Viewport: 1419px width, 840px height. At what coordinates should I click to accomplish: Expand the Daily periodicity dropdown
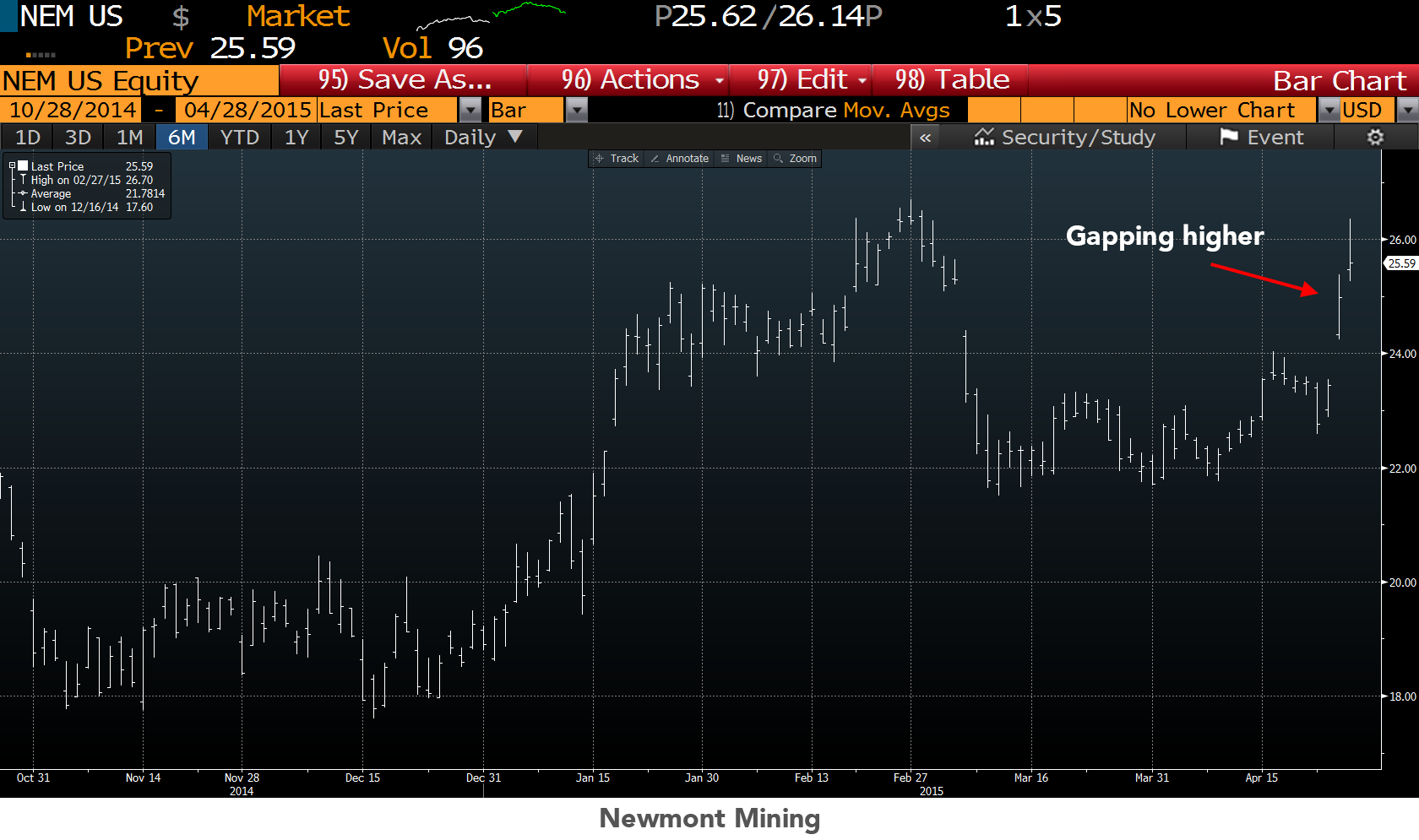click(x=515, y=137)
